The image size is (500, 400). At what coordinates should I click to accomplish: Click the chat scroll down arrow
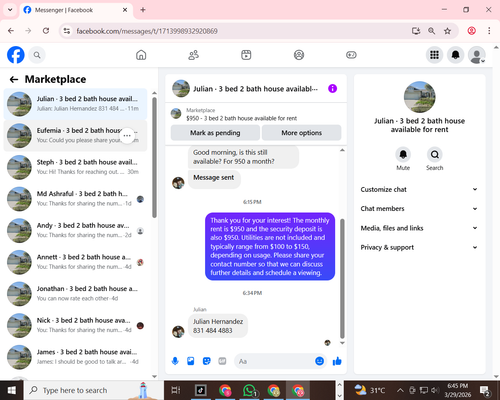pos(342,343)
